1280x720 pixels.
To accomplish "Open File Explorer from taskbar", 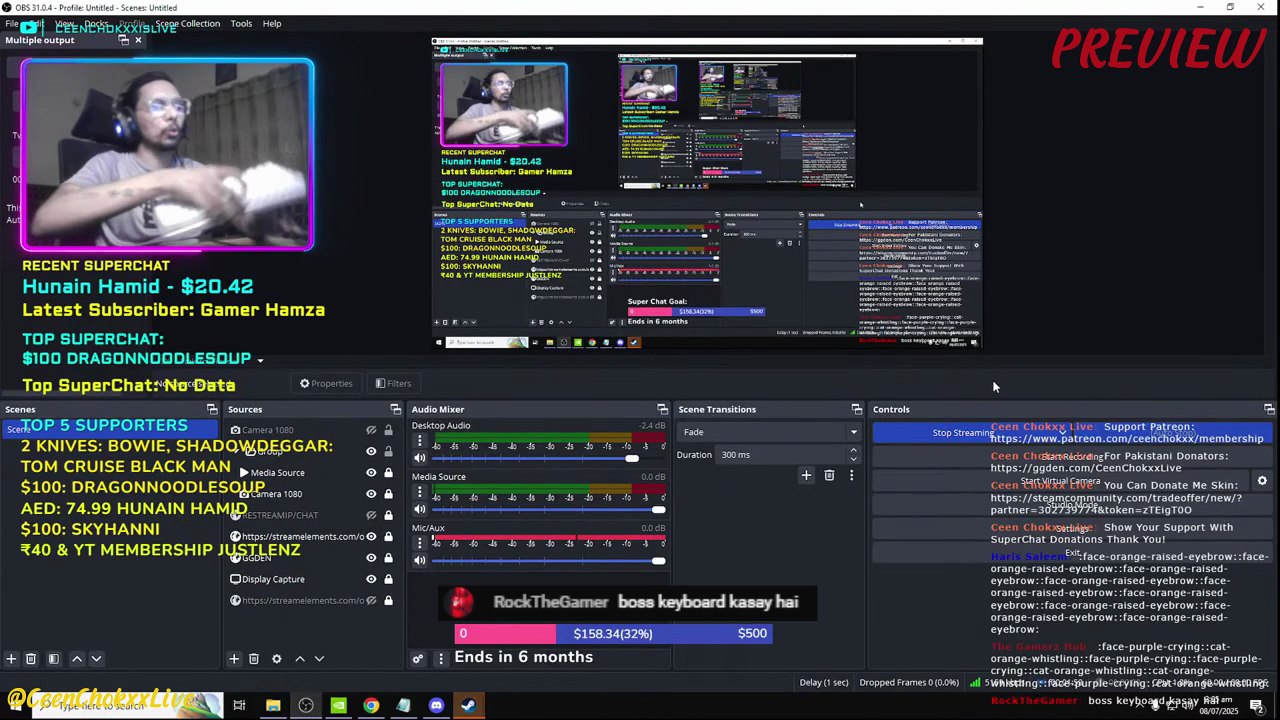I will point(273,706).
